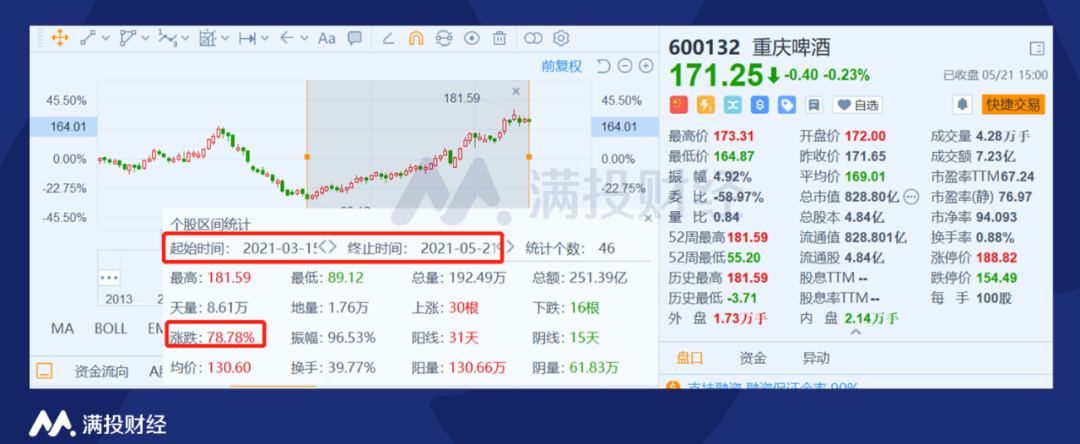The image size is (1080, 444).
Task: Toggle side panel layout icon
Action: click(1037, 48)
